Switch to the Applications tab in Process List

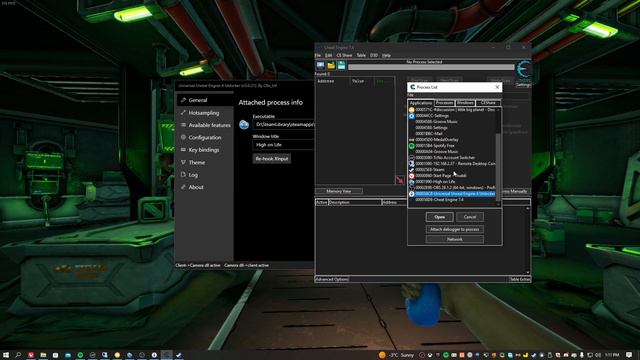click(x=421, y=103)
